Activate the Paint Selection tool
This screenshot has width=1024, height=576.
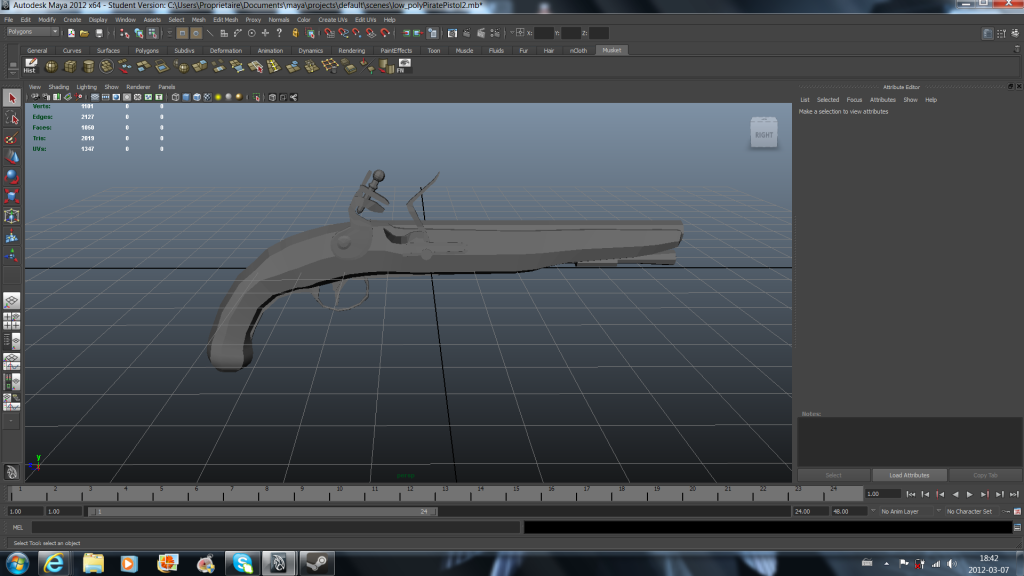click(x=11, y=137)
